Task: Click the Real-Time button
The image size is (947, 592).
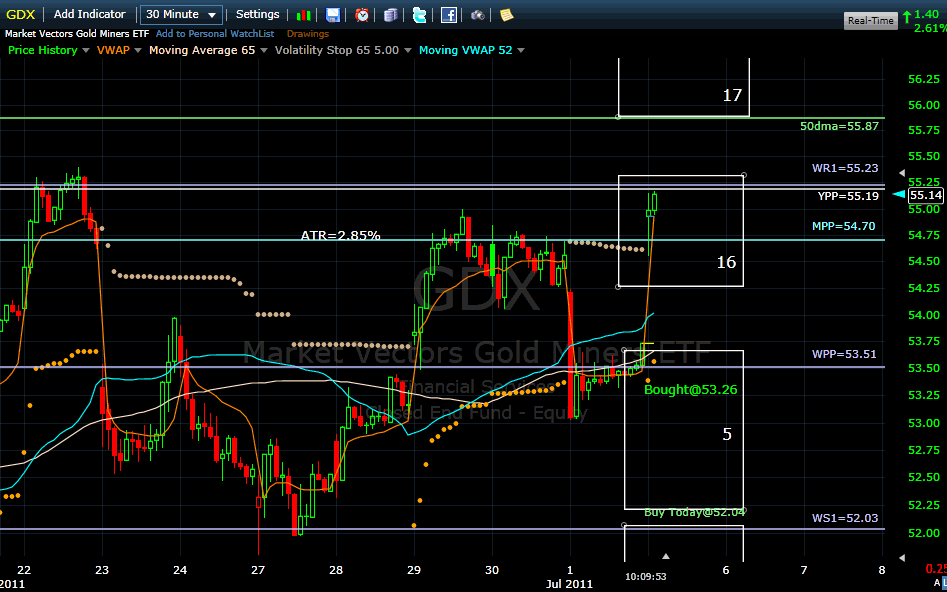Action: coord(870,21)
